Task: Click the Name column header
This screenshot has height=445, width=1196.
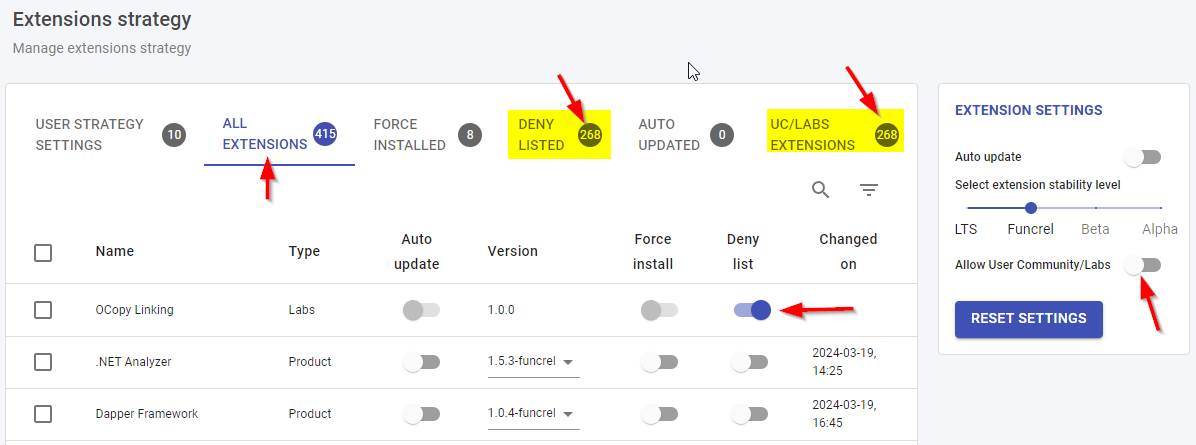Action: 115,251
